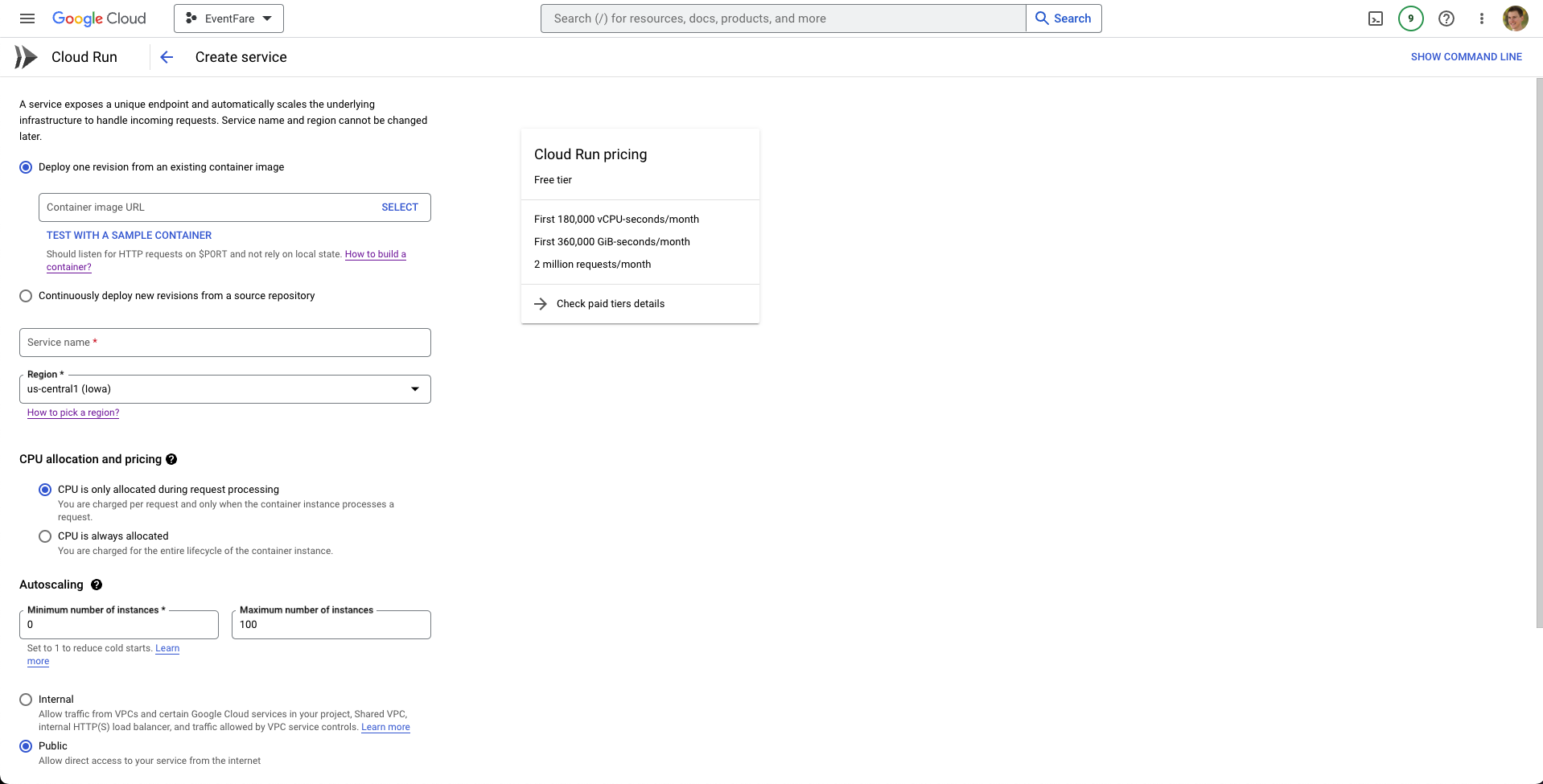
Task: Click SELECT to browse container images
Action: point(400,207)
